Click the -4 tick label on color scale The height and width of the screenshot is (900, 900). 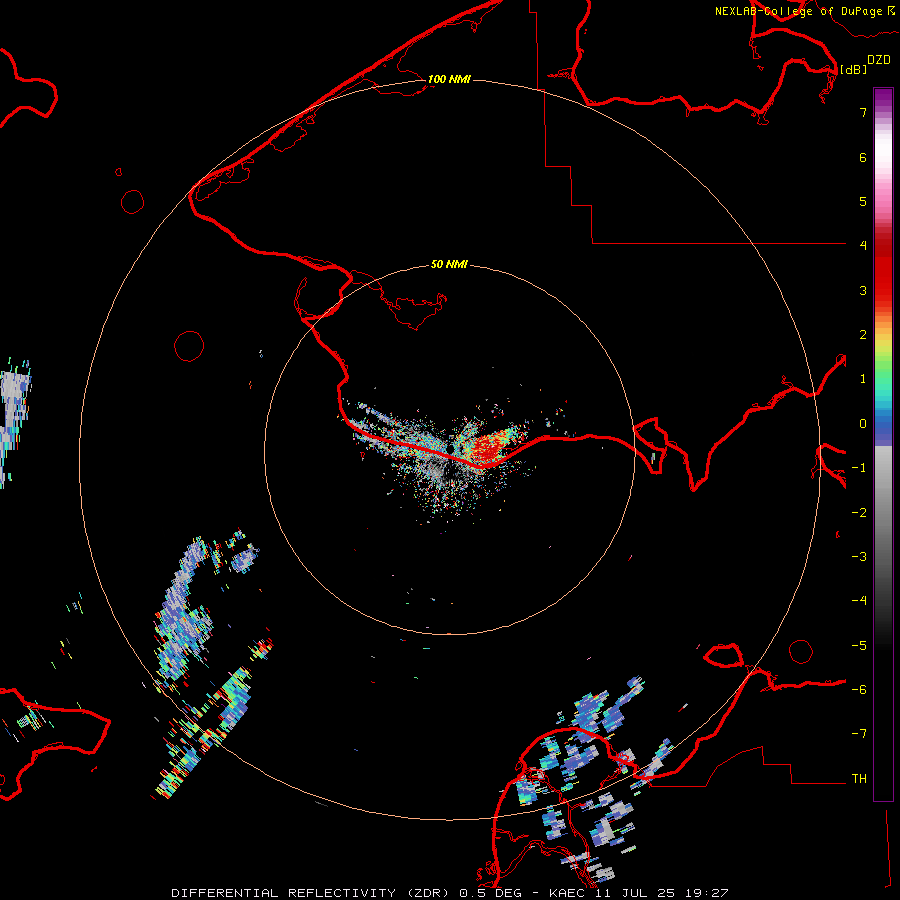pos(859,601)
